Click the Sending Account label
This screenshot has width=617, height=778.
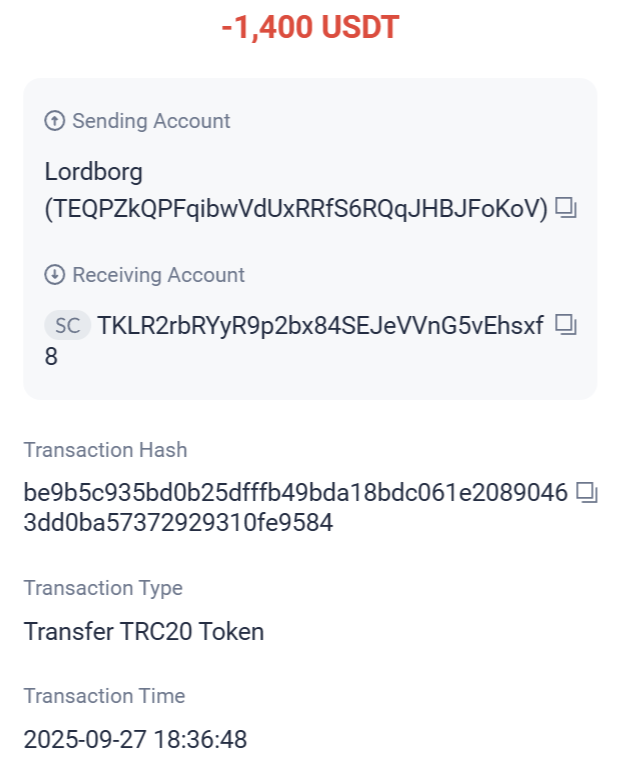[151, 121]
